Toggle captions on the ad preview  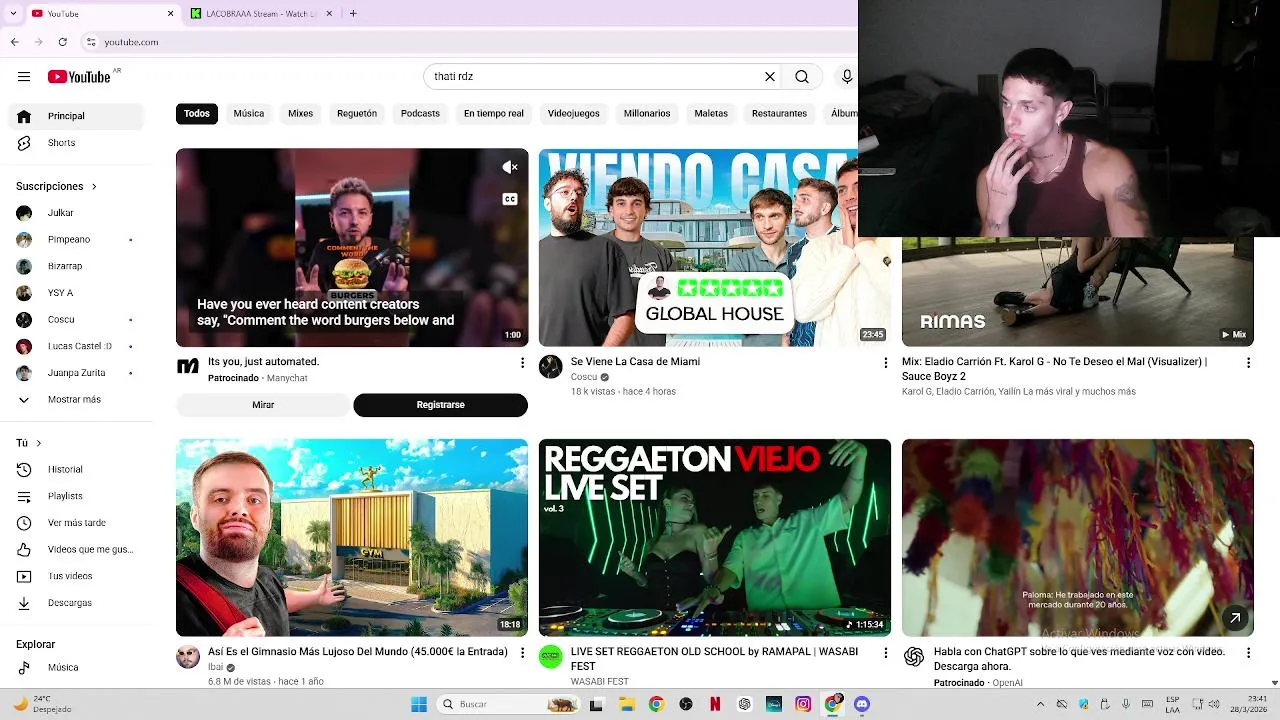point(510,199)
